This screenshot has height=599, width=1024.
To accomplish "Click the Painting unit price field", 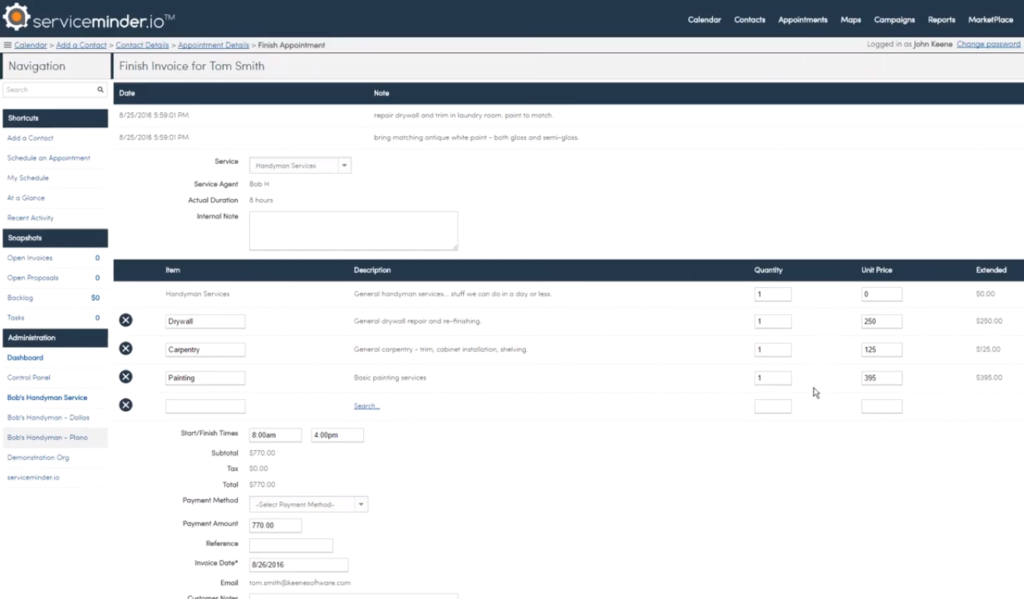I will point(882,378).
